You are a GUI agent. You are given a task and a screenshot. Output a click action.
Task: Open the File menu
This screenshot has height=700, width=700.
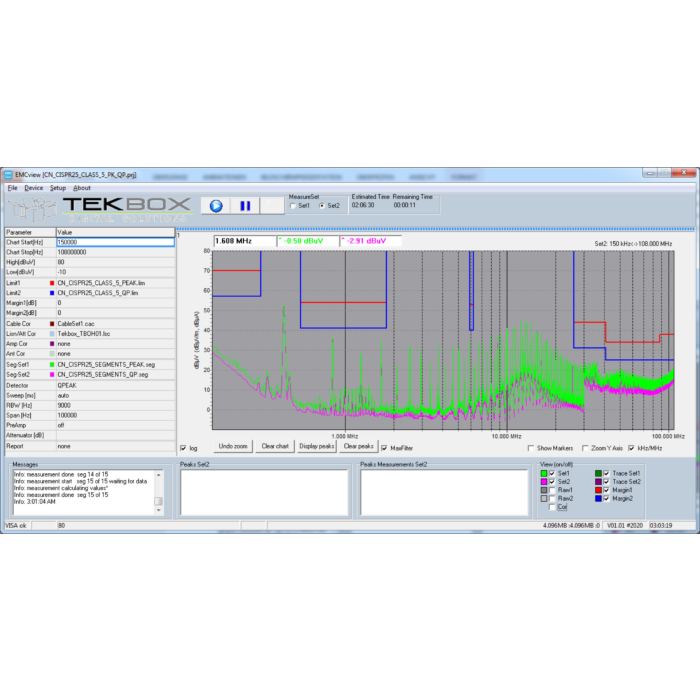click(13, 188)
